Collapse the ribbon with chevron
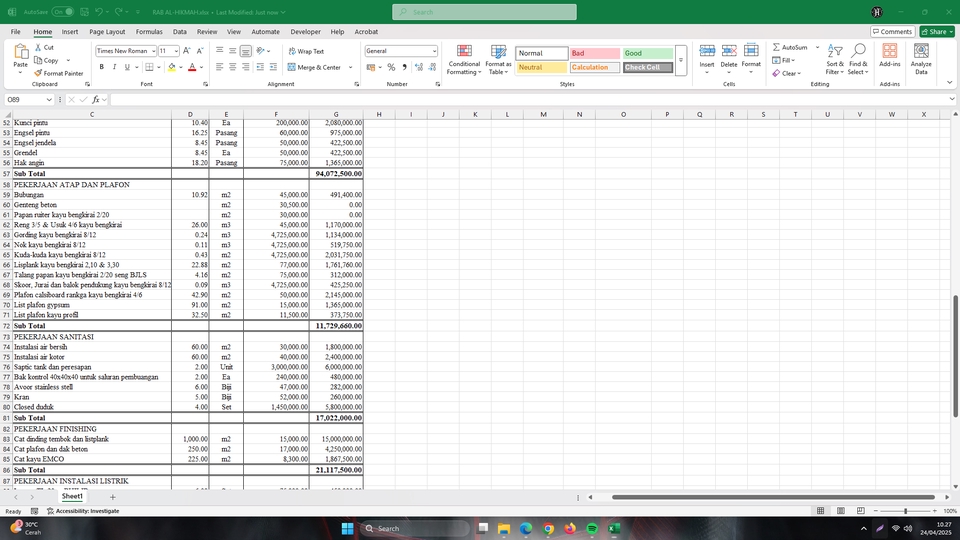 pos(950,83)
